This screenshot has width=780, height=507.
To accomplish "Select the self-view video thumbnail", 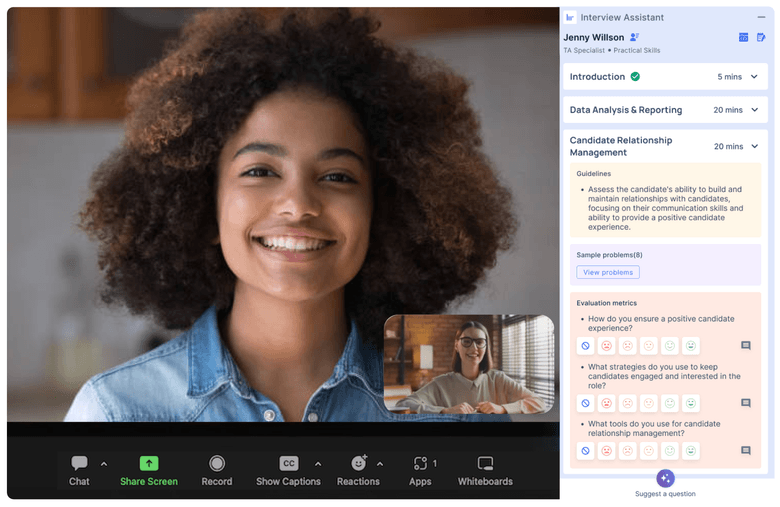I will [468, 364].
